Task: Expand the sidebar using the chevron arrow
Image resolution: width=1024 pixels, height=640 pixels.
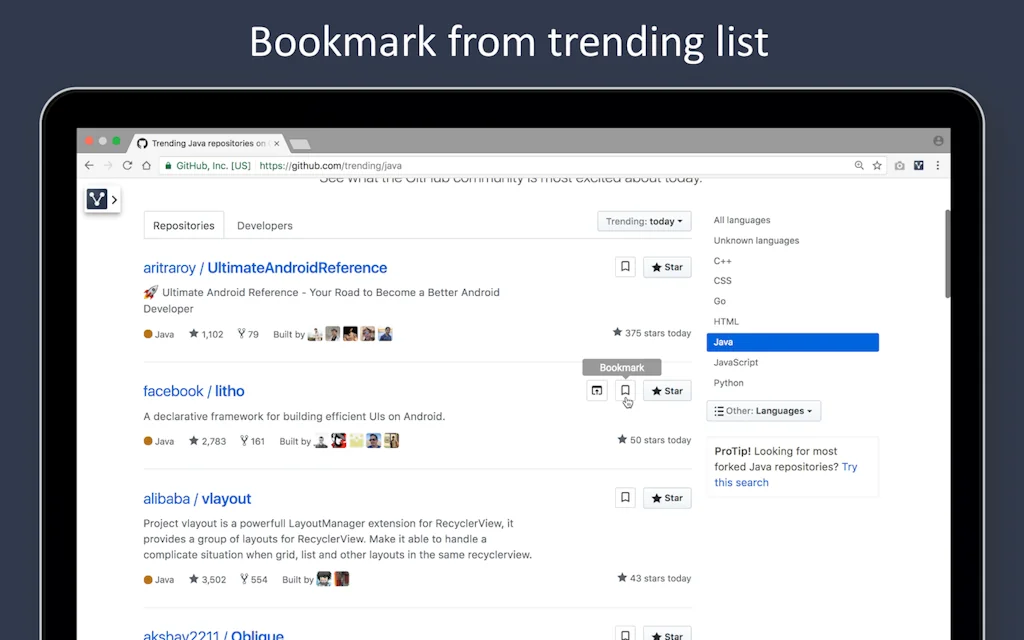Action: (x=115, y=200)
